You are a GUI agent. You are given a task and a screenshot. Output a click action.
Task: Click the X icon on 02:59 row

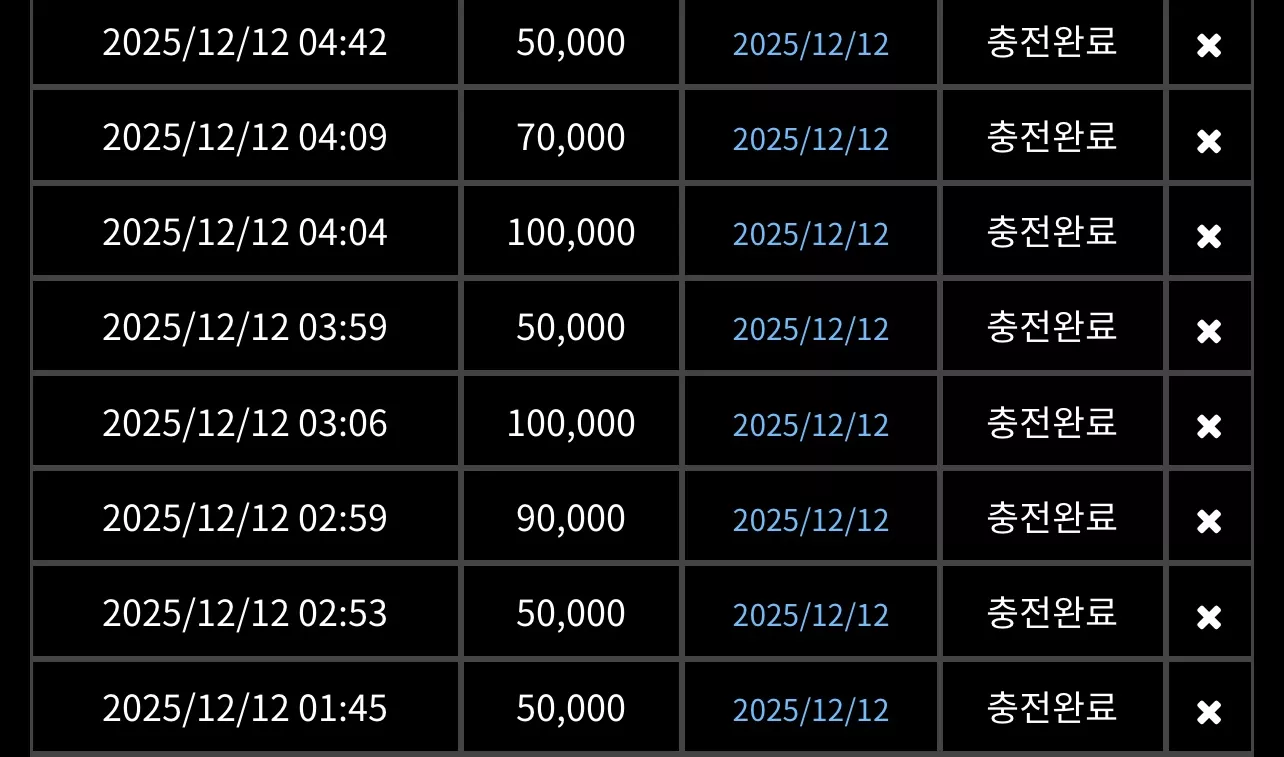(x=1209, y=521)
